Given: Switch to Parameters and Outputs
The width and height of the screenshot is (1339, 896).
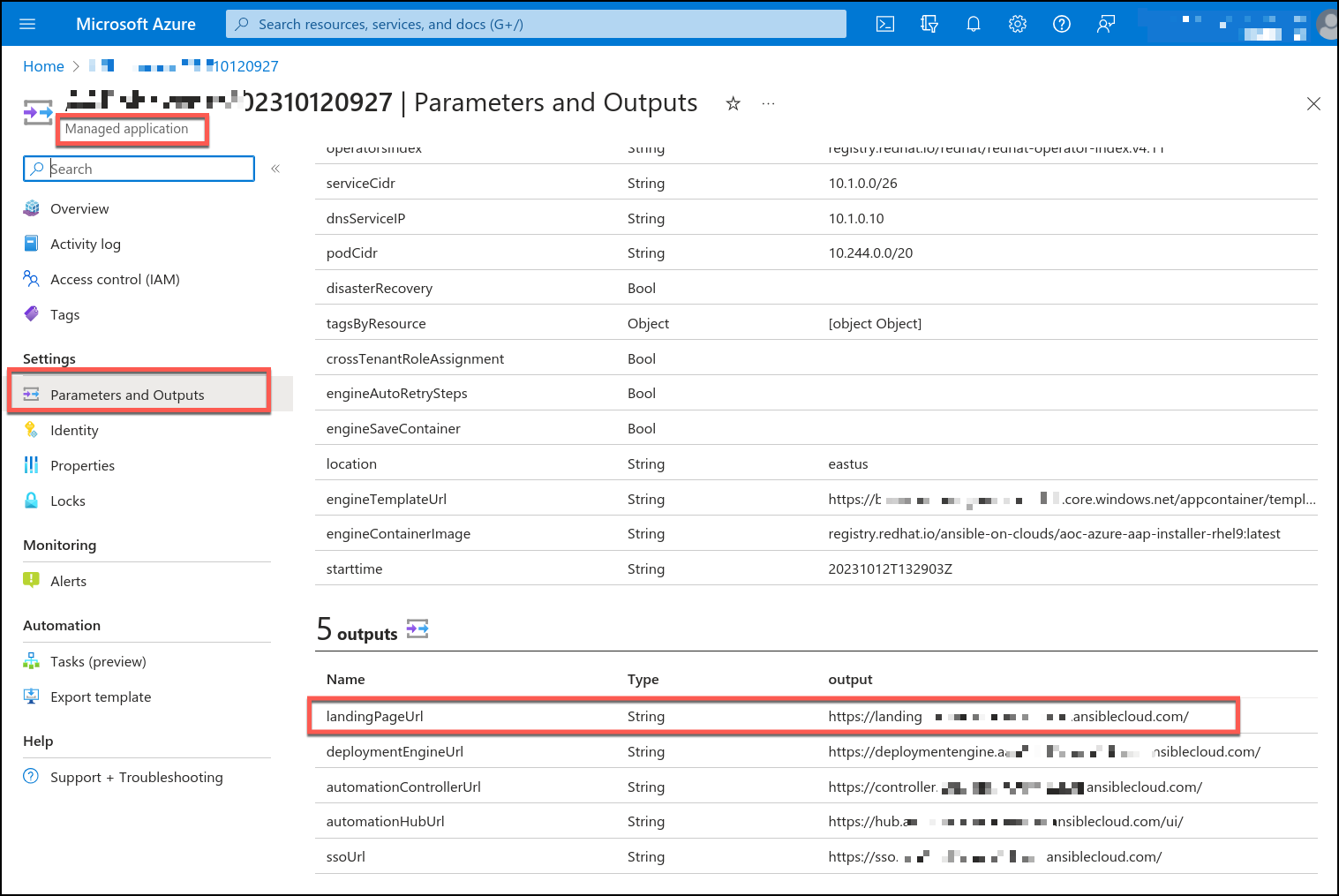Looking at the screenshot, I should pos(127,395).
